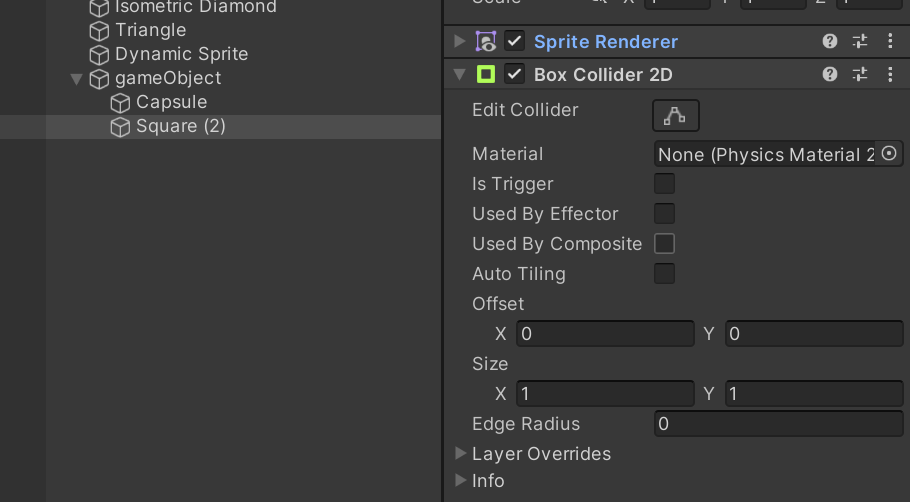Collapse the gameObject tree node
This screenshot has width=910, height=502.
[77, 78]
